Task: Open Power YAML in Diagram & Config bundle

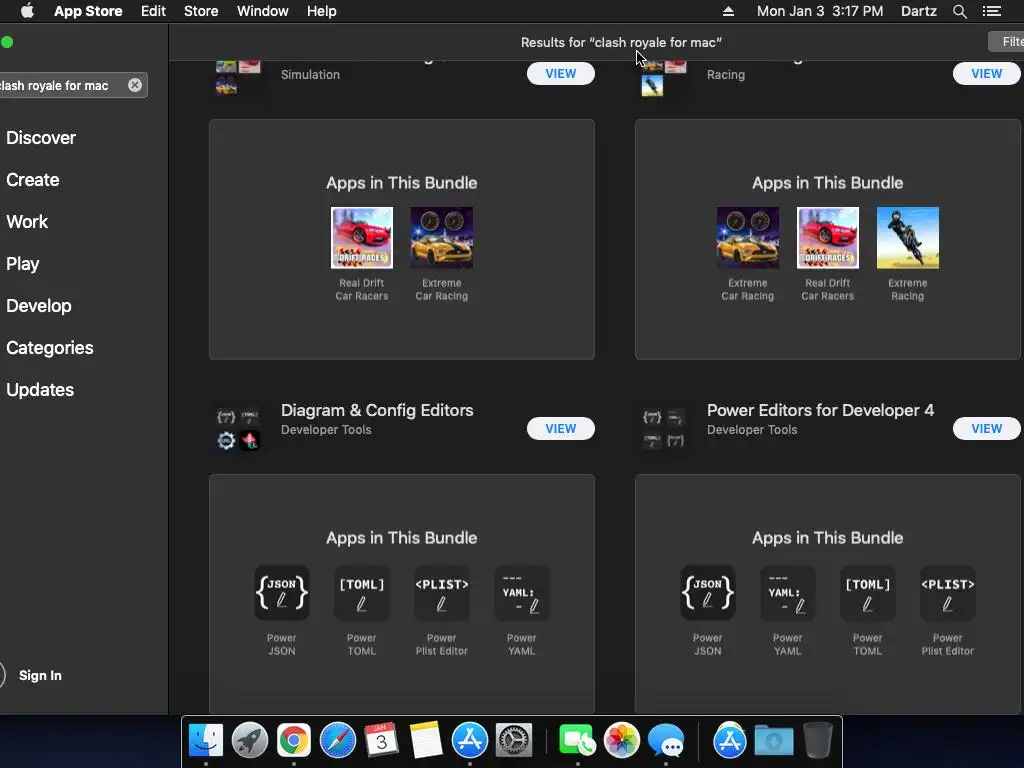Action: 522,592
